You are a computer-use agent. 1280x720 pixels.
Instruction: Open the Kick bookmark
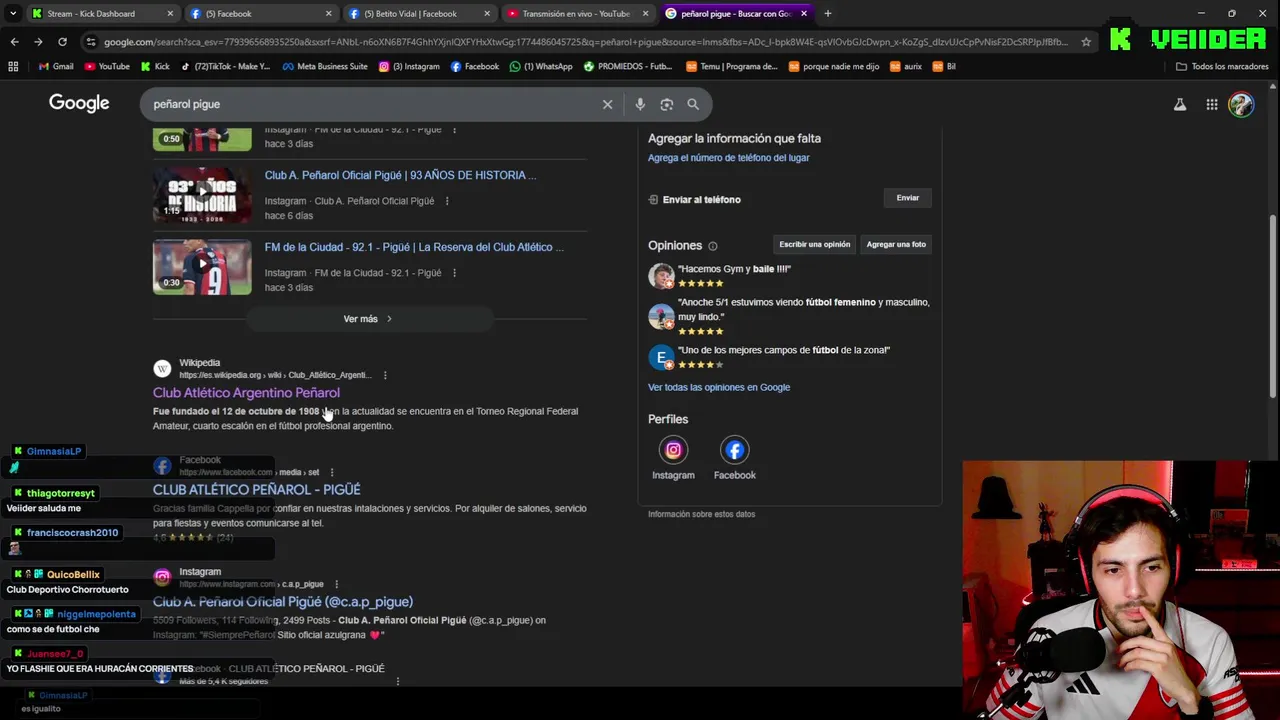155,66
